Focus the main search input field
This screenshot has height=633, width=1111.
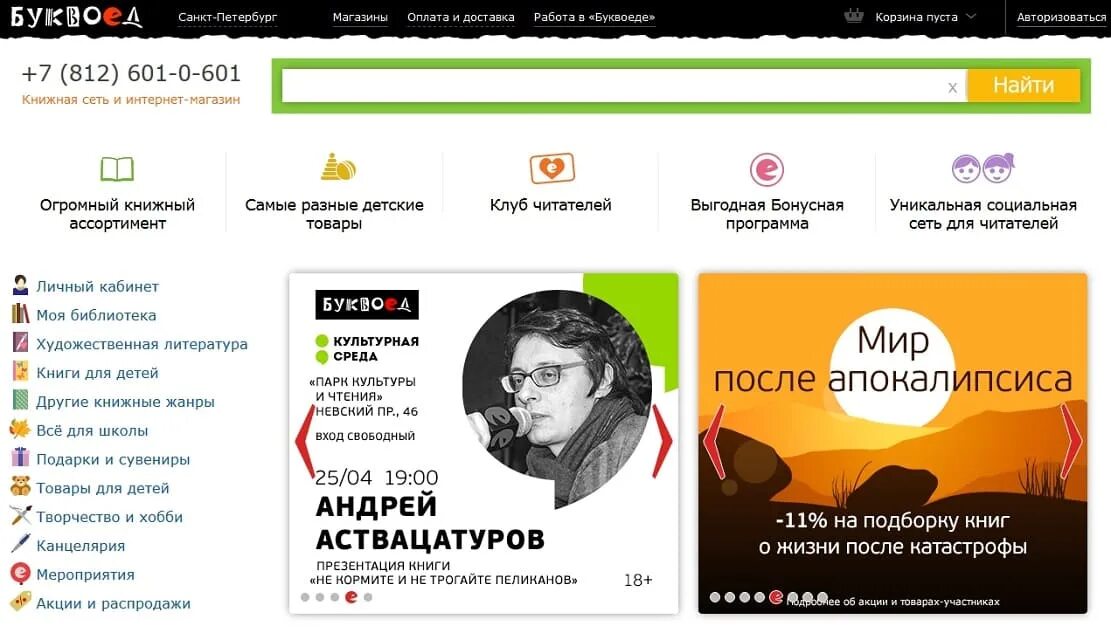[x=614, y=86]
